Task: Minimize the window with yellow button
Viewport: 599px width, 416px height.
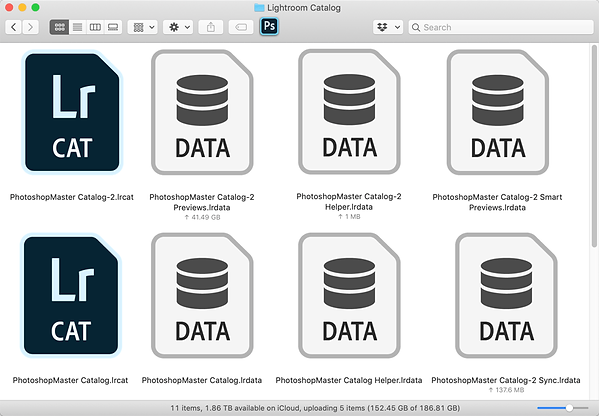Action: [x=22, y=7]
